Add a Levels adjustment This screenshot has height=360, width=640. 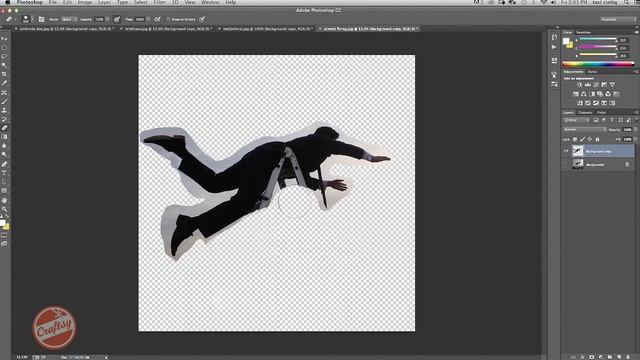[588, 85]
